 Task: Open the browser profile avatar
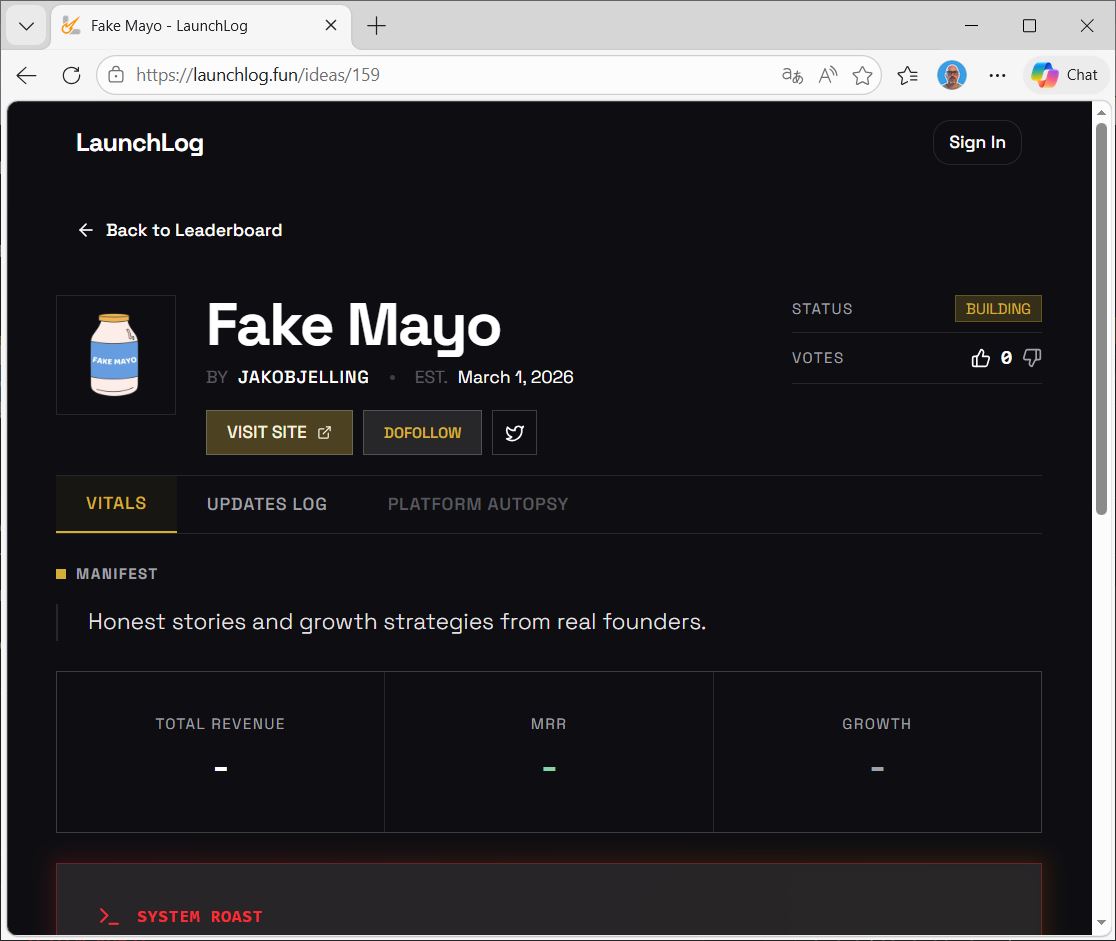952,75
